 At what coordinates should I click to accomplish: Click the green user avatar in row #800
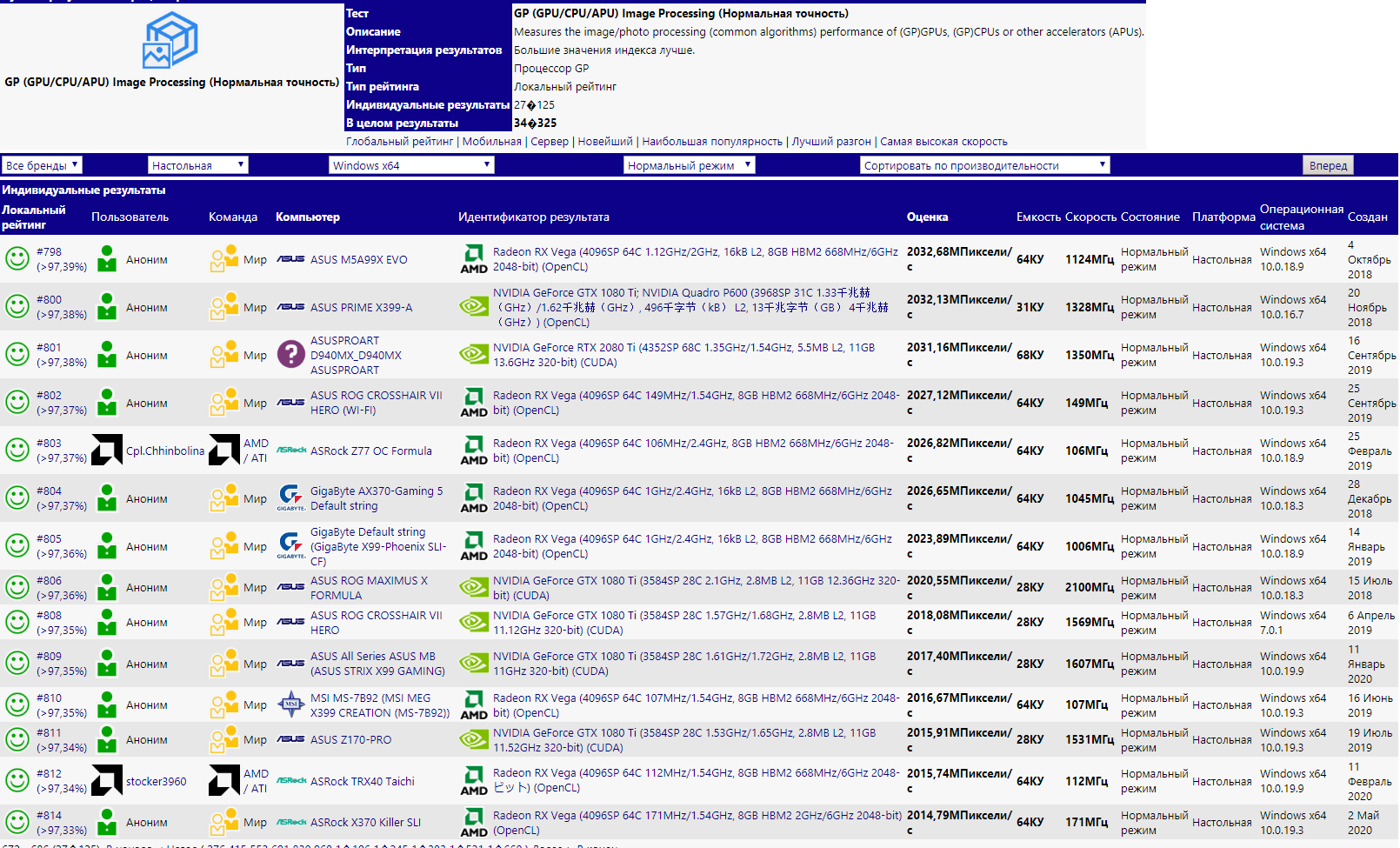tap(107, 307)
